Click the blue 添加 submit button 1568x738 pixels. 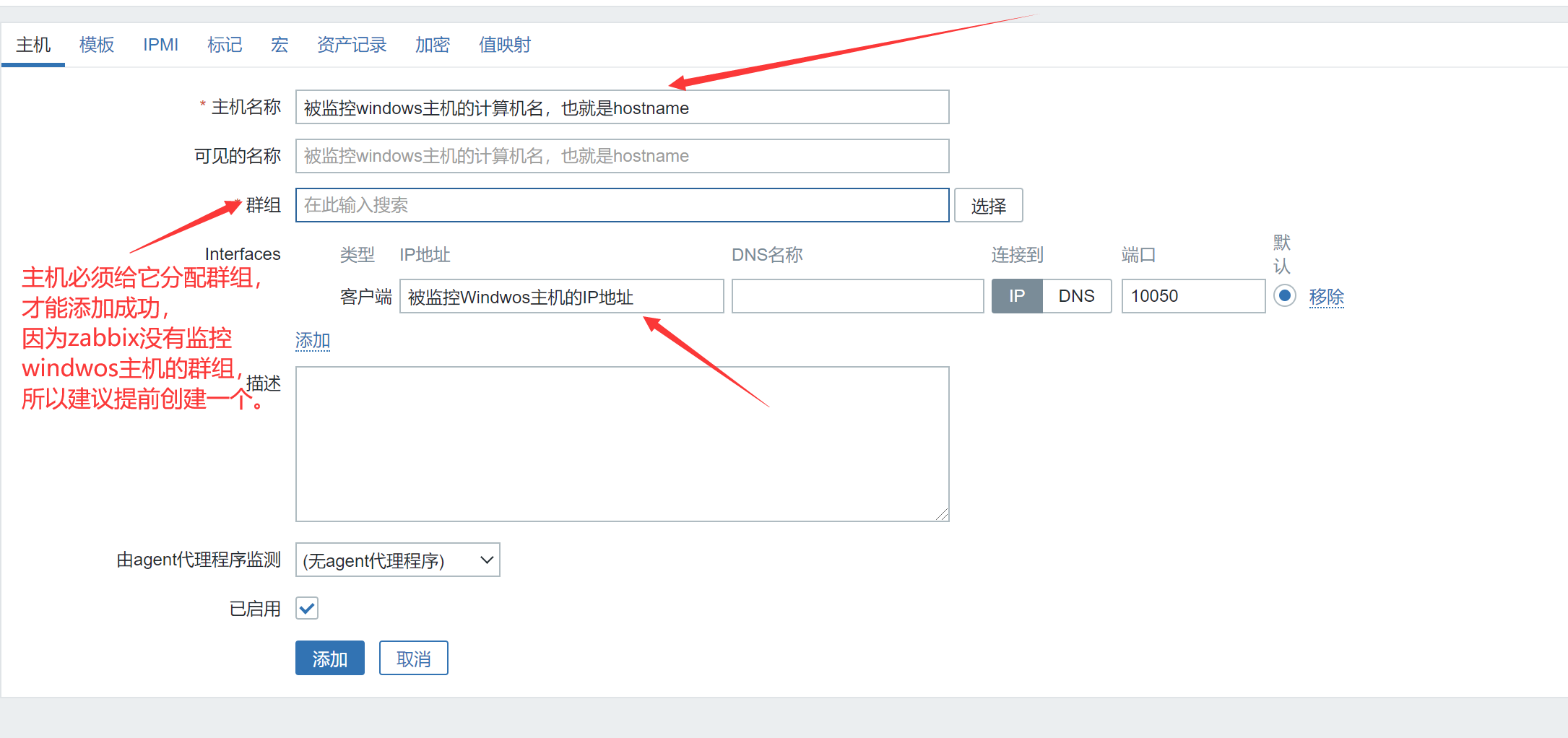click(329, 658)
